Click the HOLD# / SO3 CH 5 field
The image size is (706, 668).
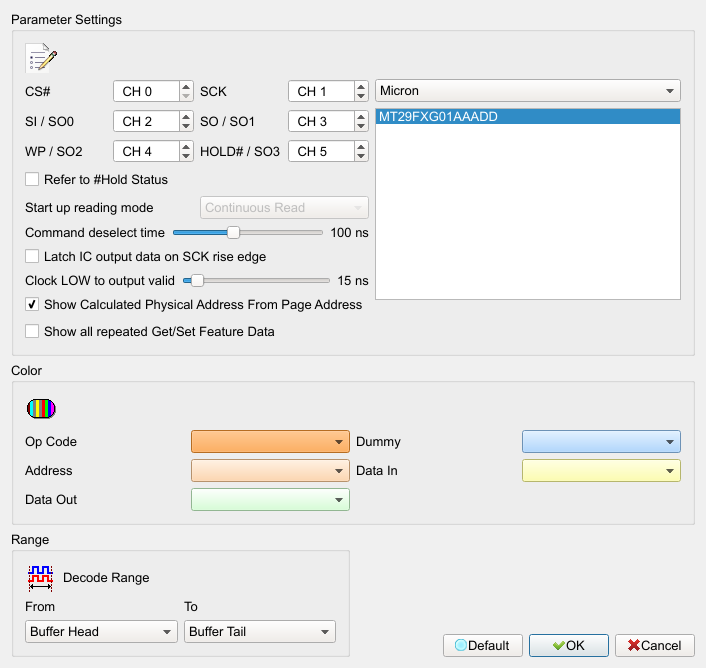coord(321,151)
